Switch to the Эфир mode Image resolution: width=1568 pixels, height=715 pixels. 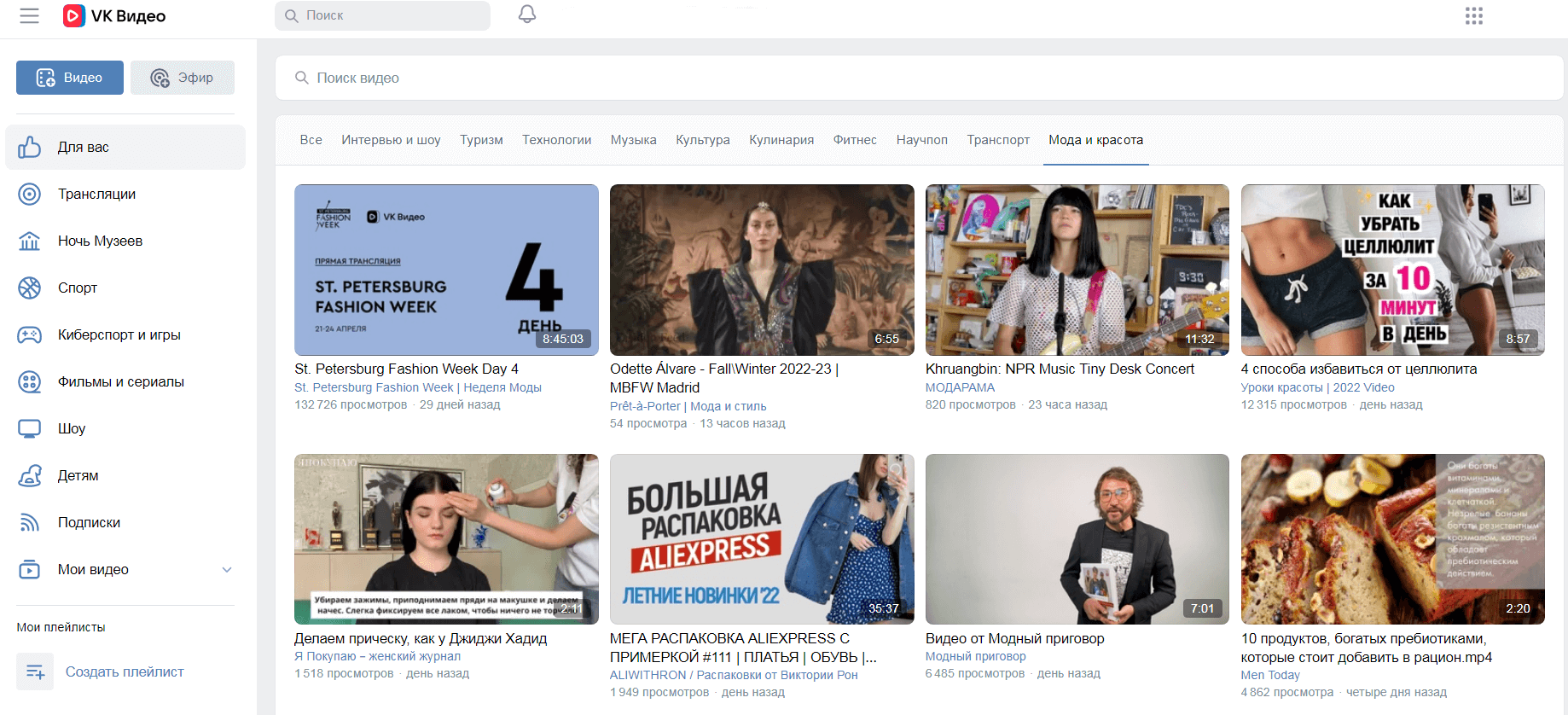pos(183,78)
